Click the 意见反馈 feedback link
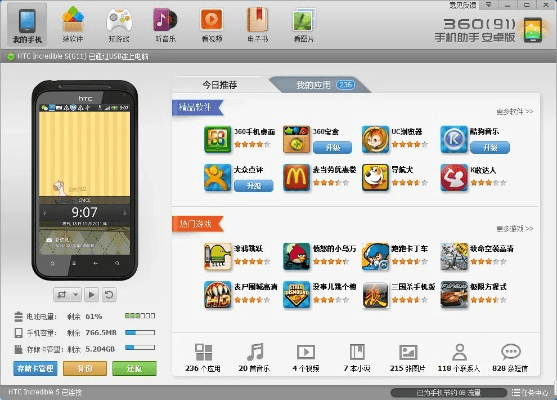Viewport: 557px width, 400px height. click(463, 5)
